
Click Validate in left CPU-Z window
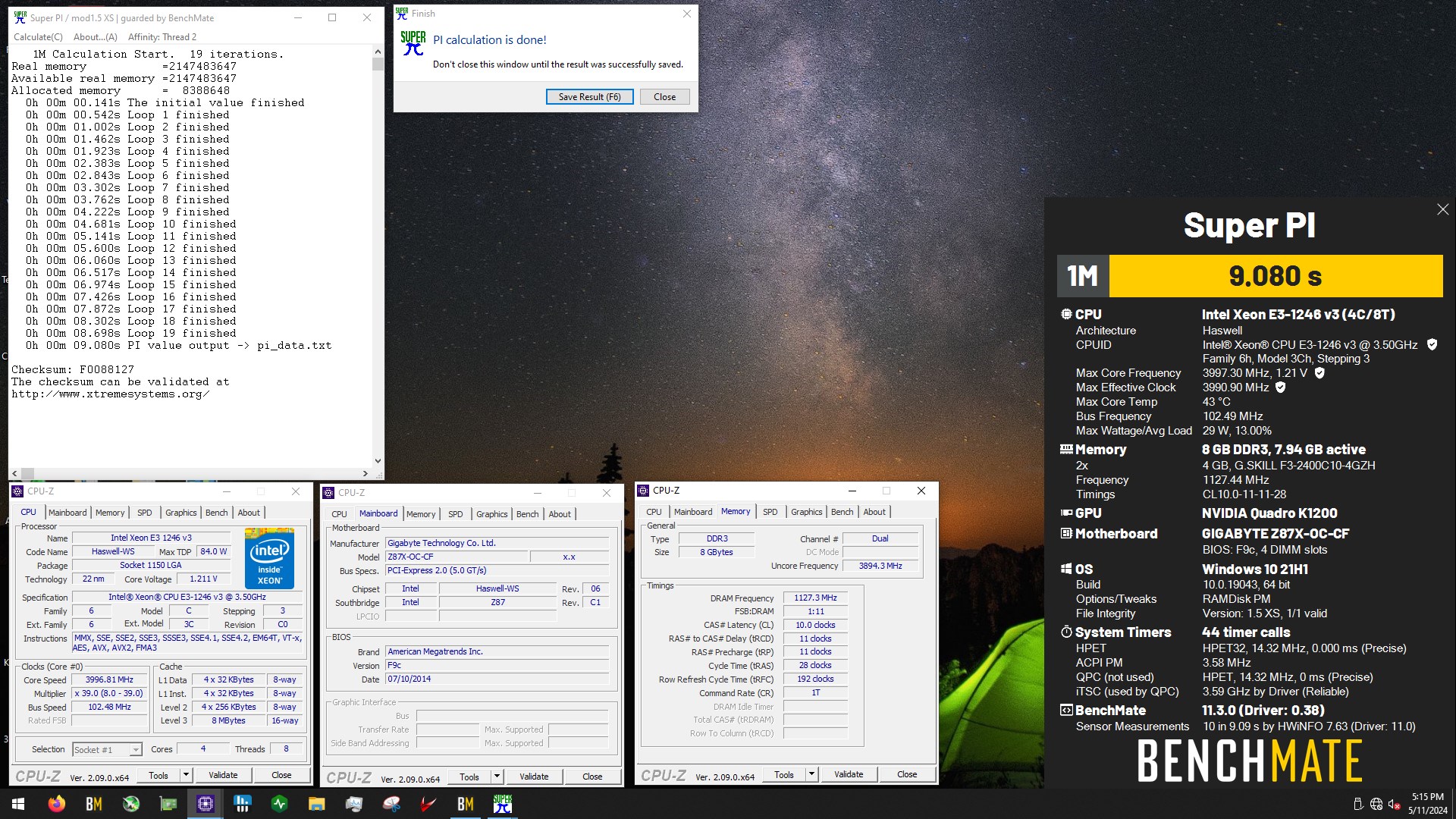(223, 775)
